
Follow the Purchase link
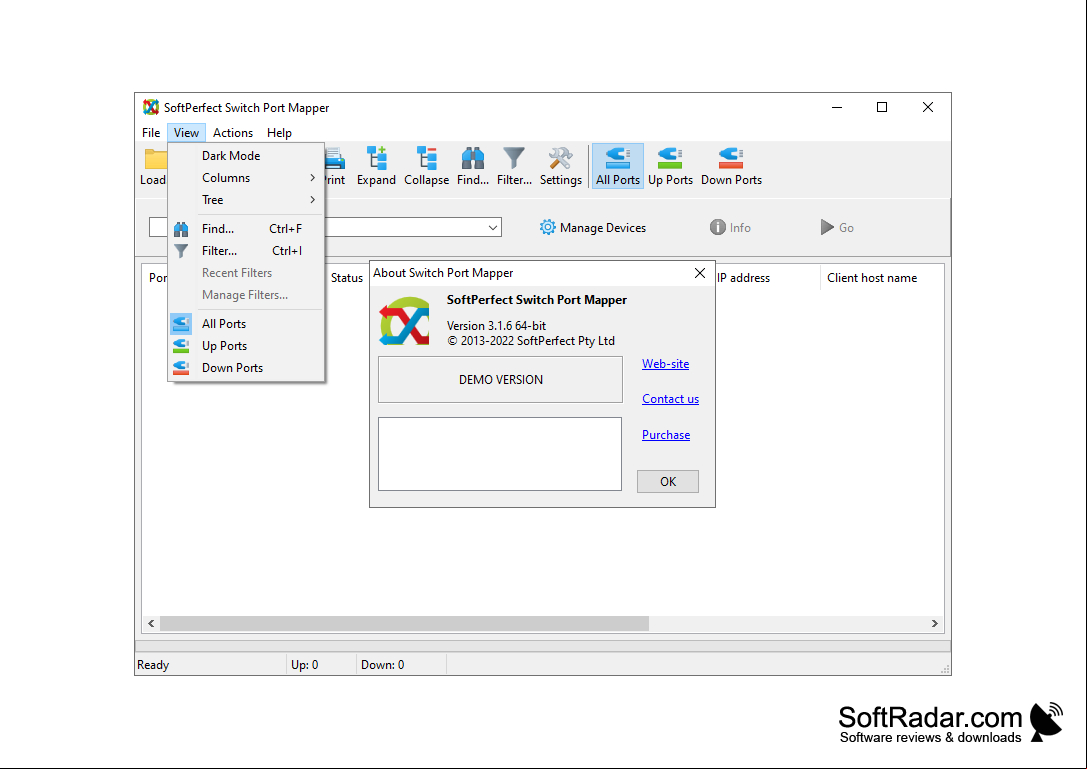click(x=666, y=435)
